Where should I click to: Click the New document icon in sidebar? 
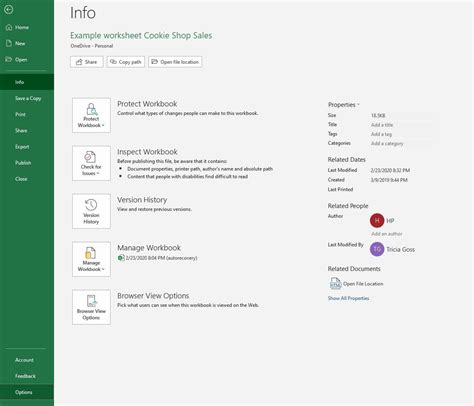[x=9, y=43]
